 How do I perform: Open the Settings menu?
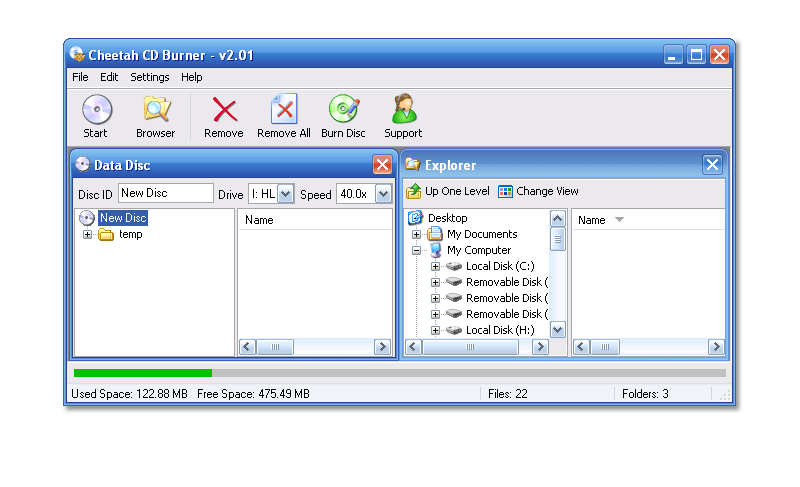[x=149, y=77]
